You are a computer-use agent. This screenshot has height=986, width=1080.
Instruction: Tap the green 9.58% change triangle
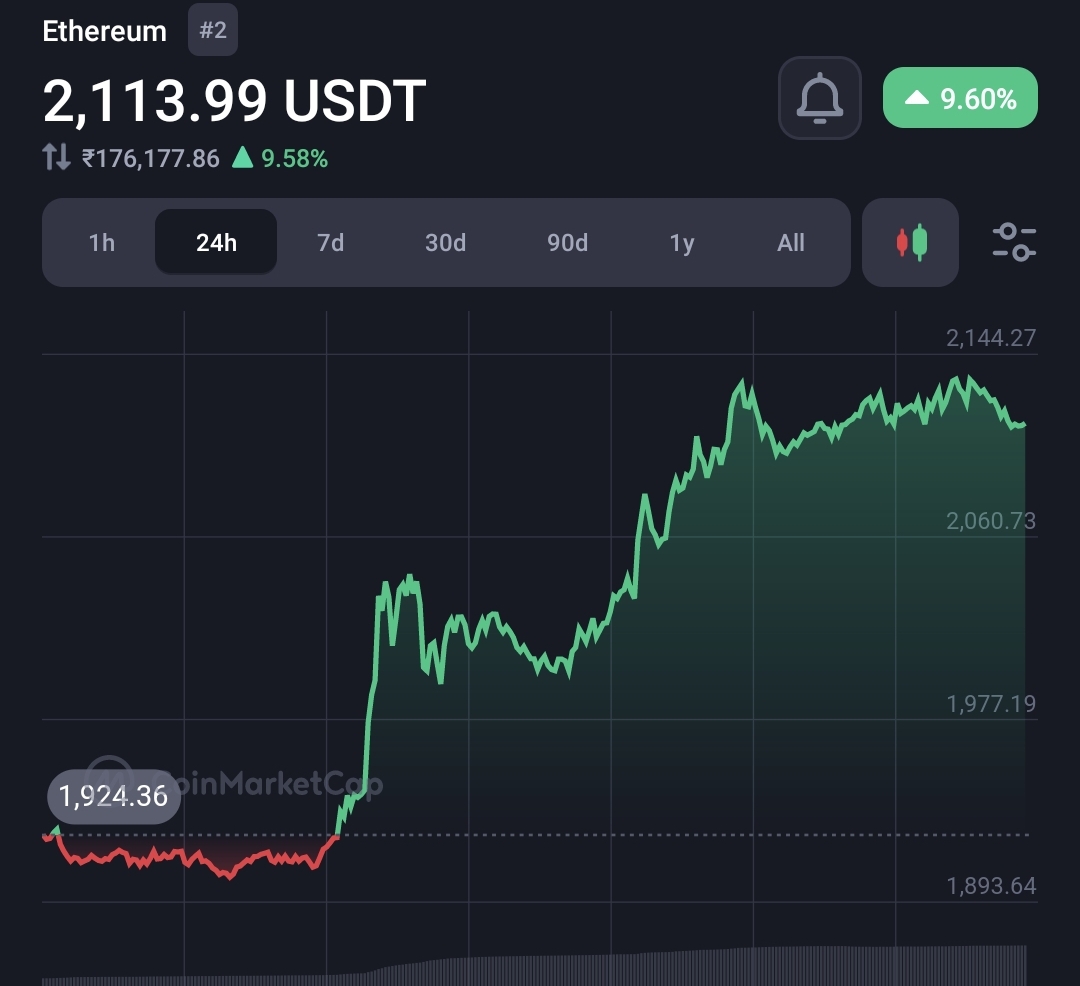[x=242, y=157]
